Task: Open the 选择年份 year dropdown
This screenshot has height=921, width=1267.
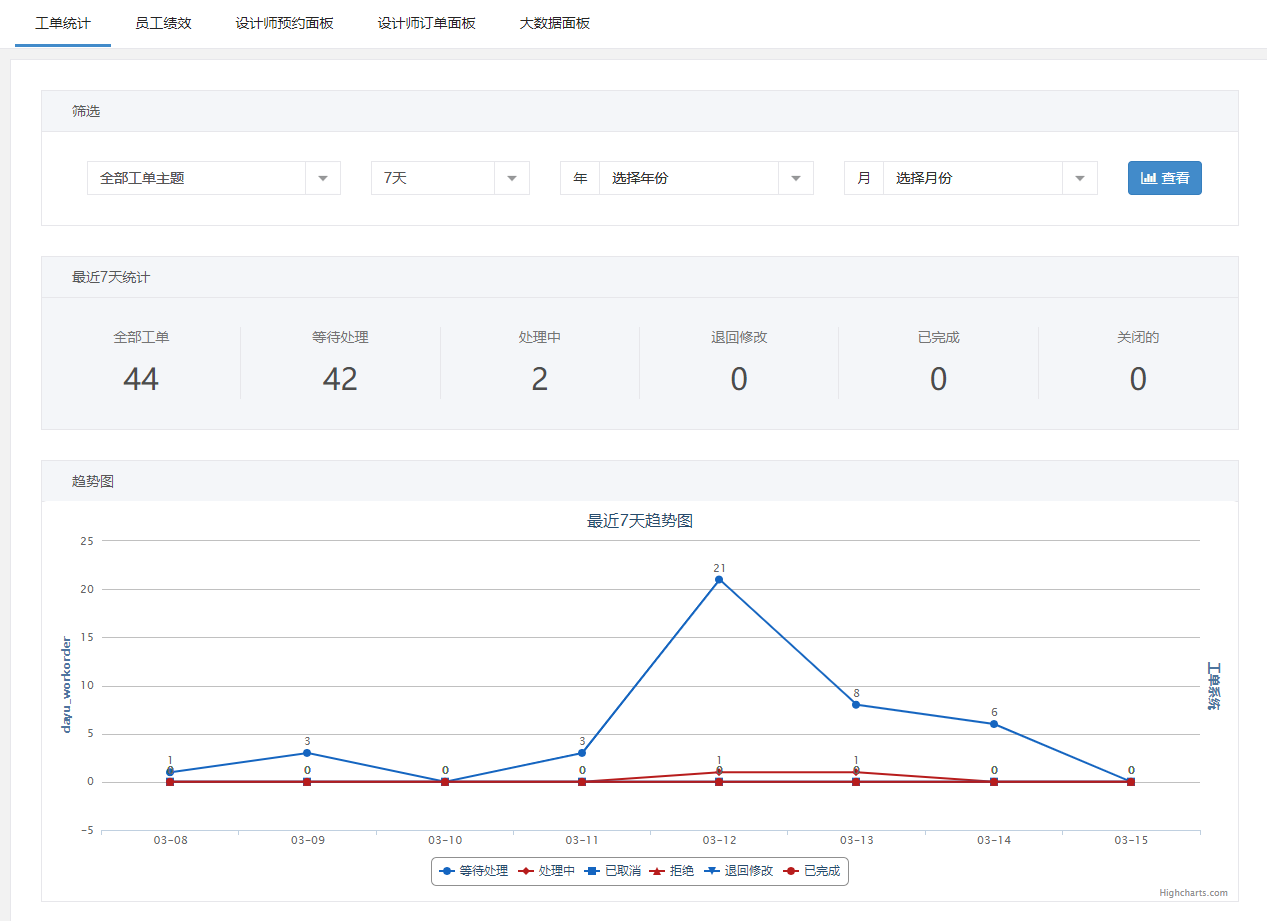Action: [705, 178]
